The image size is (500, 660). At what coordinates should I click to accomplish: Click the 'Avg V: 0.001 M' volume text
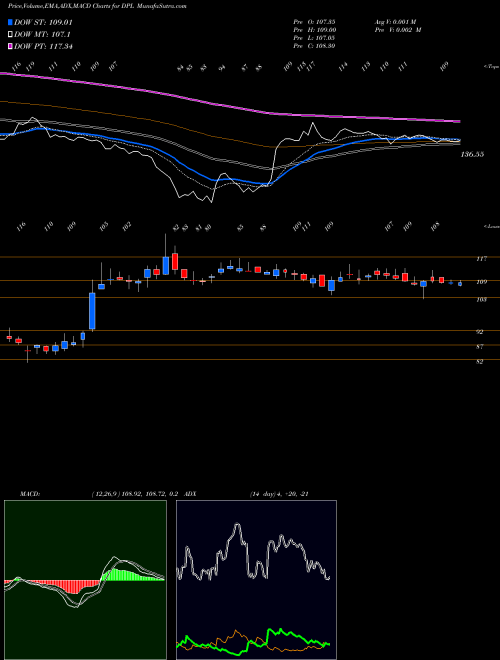pos(396,21)
